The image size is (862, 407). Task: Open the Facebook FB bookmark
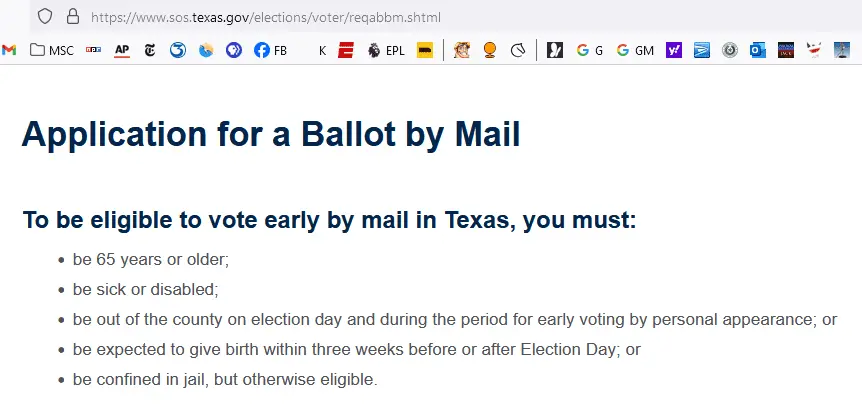[x=270, y=49]
